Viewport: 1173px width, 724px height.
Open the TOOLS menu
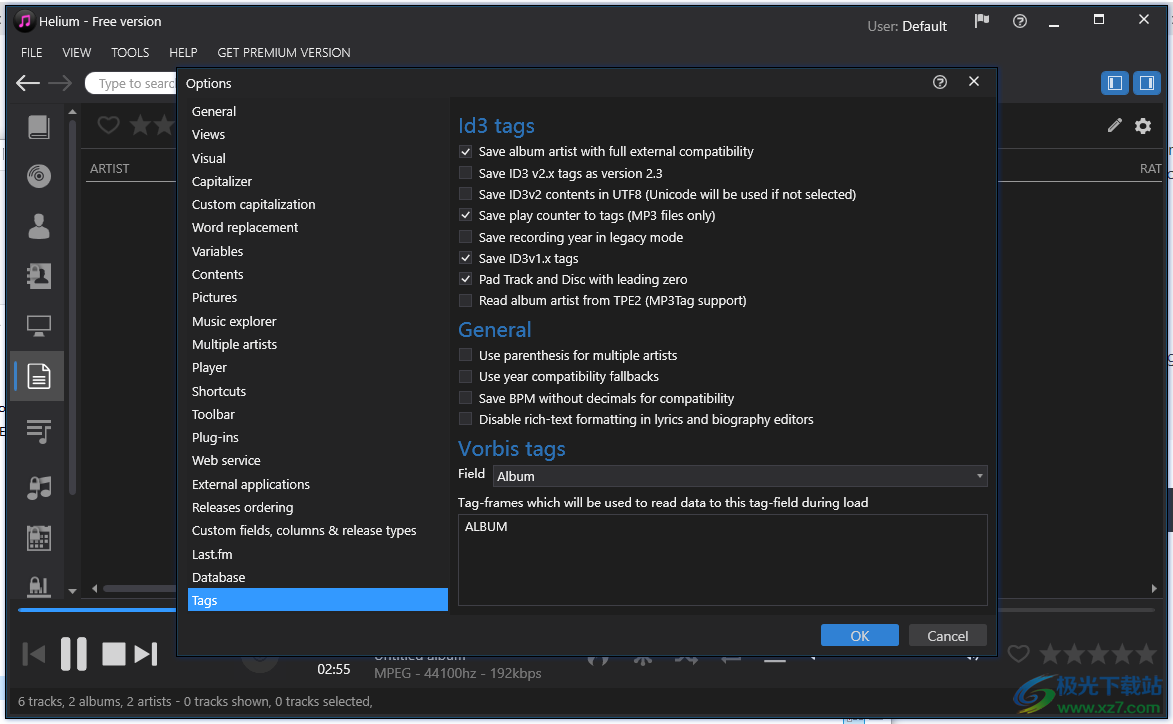coord(130,52)
